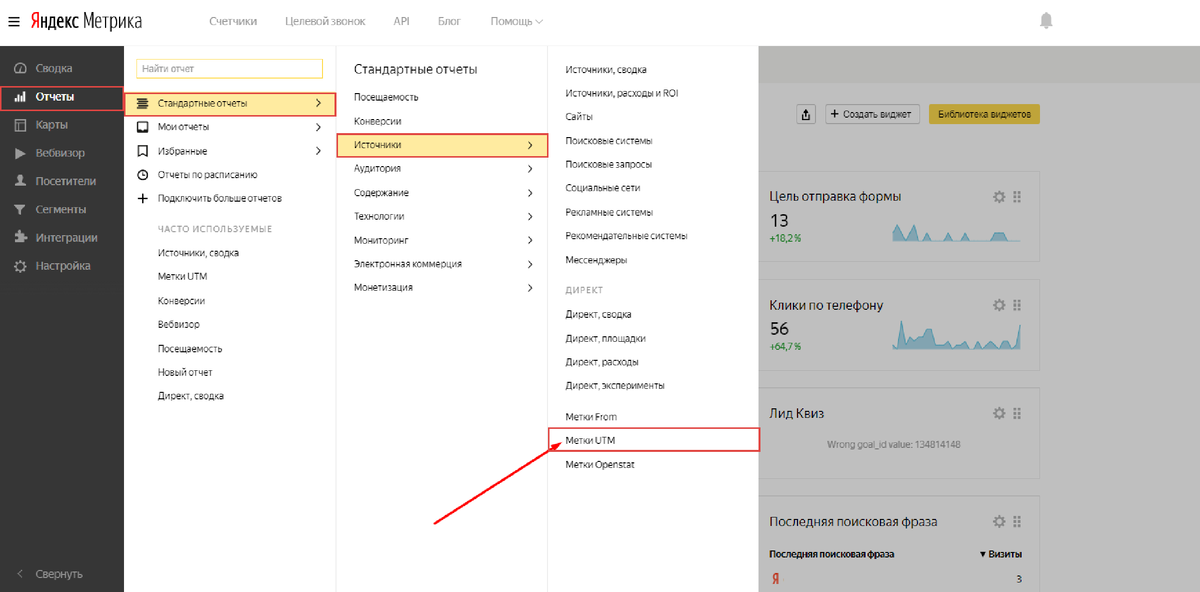
Task: Click drag handle of Клики по телефону widget
Action: click(1017, 305)
